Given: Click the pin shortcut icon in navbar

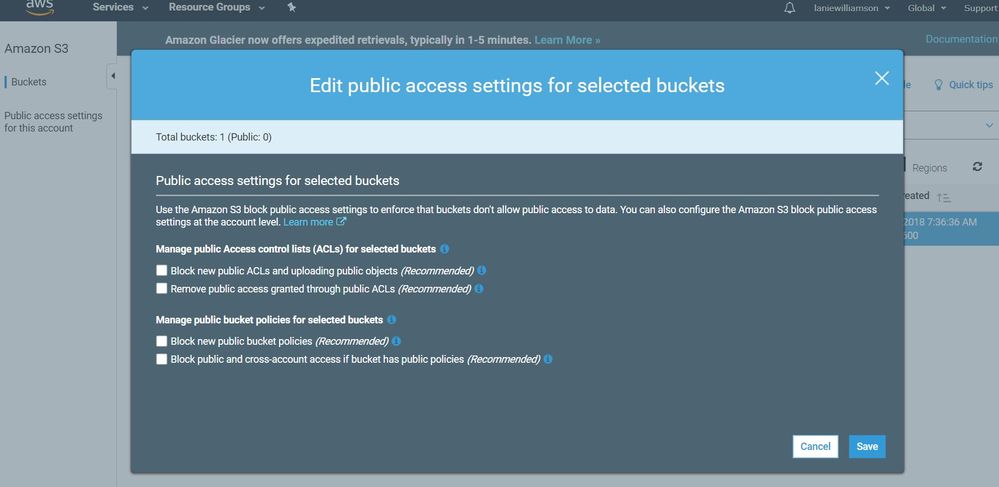Looking at the screenshot, I should coord(291,8).
